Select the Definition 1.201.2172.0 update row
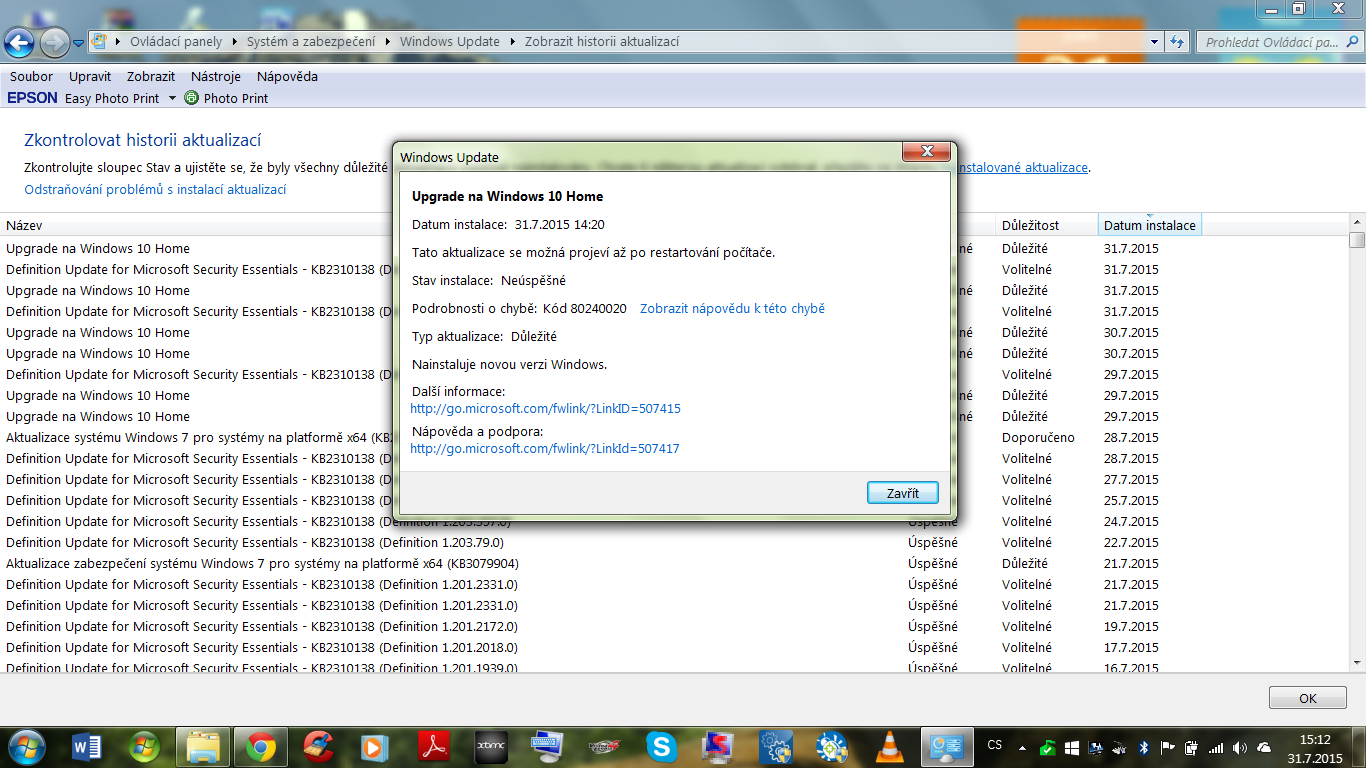This screenshot has width=1366, height=768. pos(673,626)
